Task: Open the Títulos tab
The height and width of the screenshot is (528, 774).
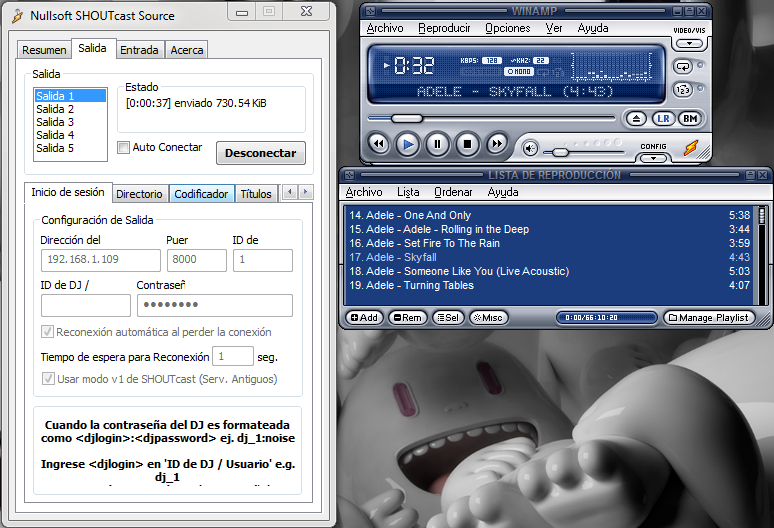Action: pyautogui.click(x=256, y=194)
